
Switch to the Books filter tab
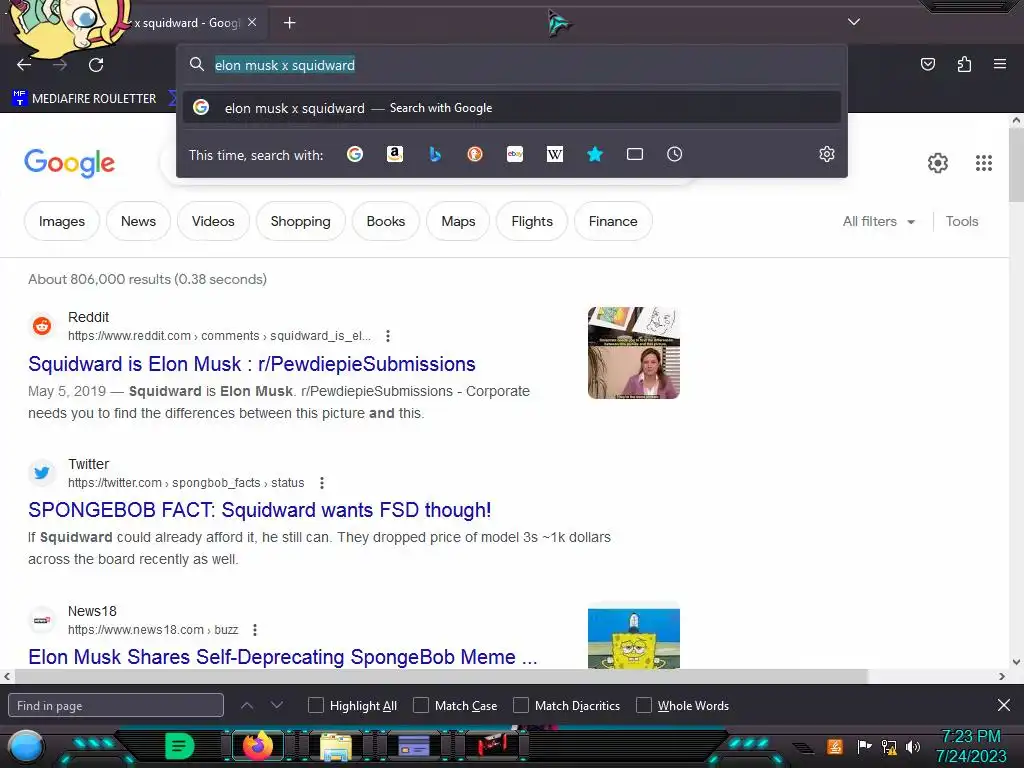point(386,221)
